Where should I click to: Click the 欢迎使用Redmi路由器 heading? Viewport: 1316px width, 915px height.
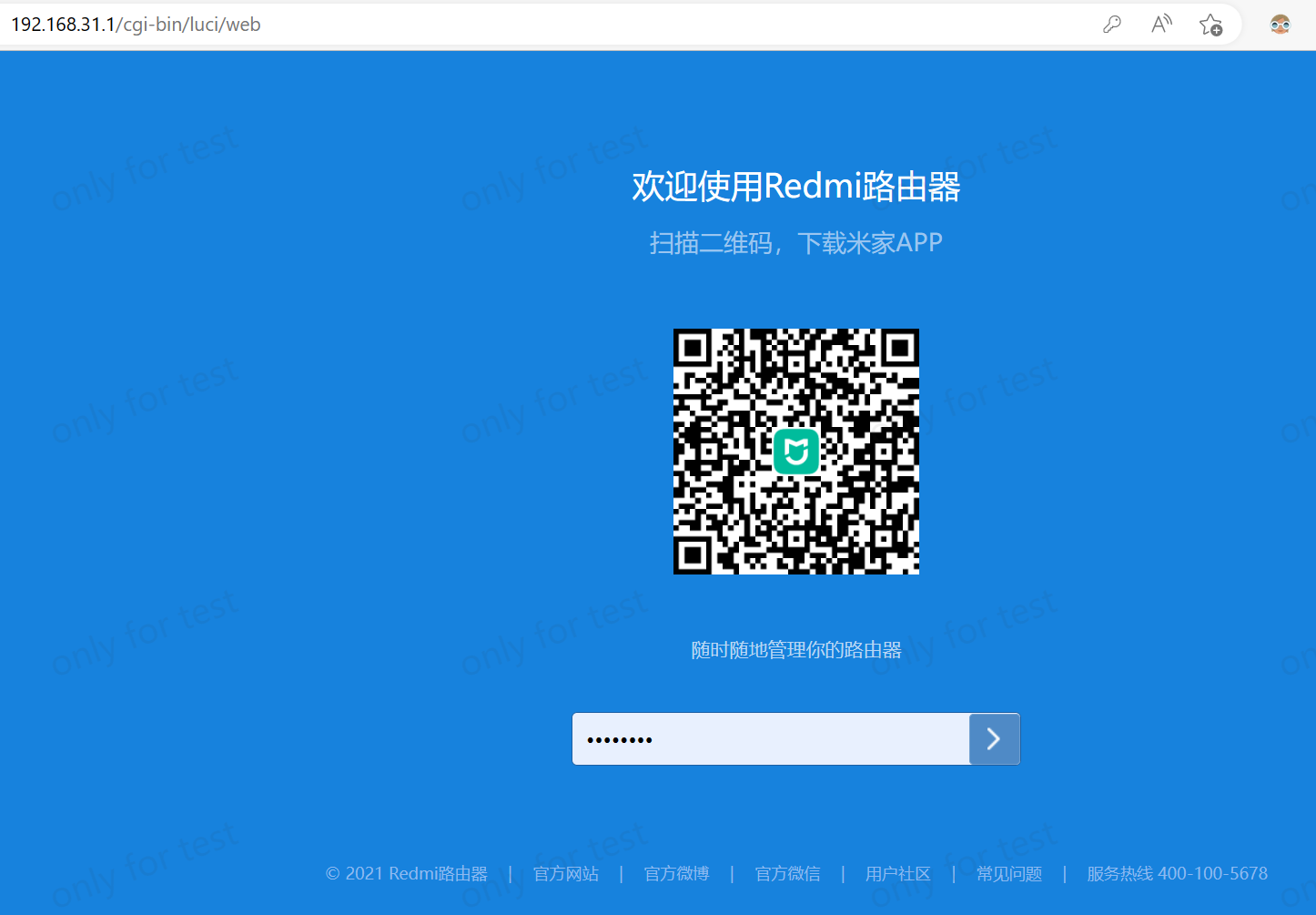(x=796, y=187)
